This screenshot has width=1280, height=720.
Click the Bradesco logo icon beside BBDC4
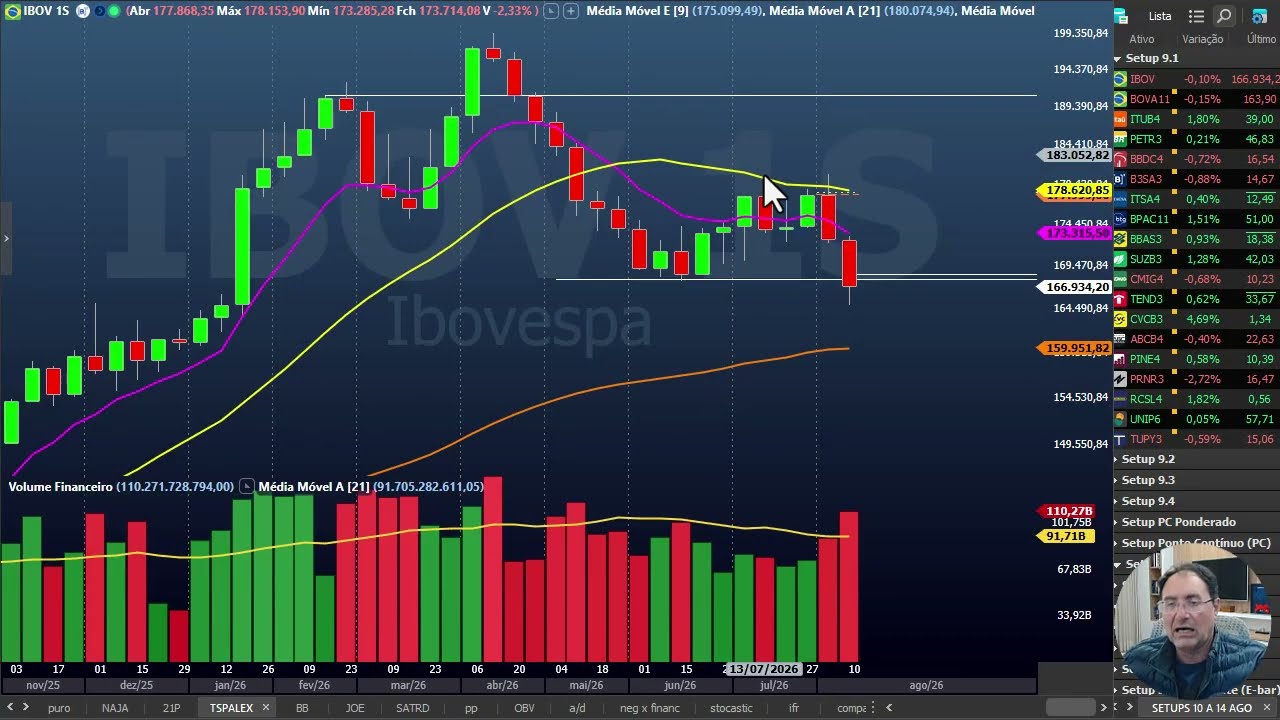pos(1120,159)
